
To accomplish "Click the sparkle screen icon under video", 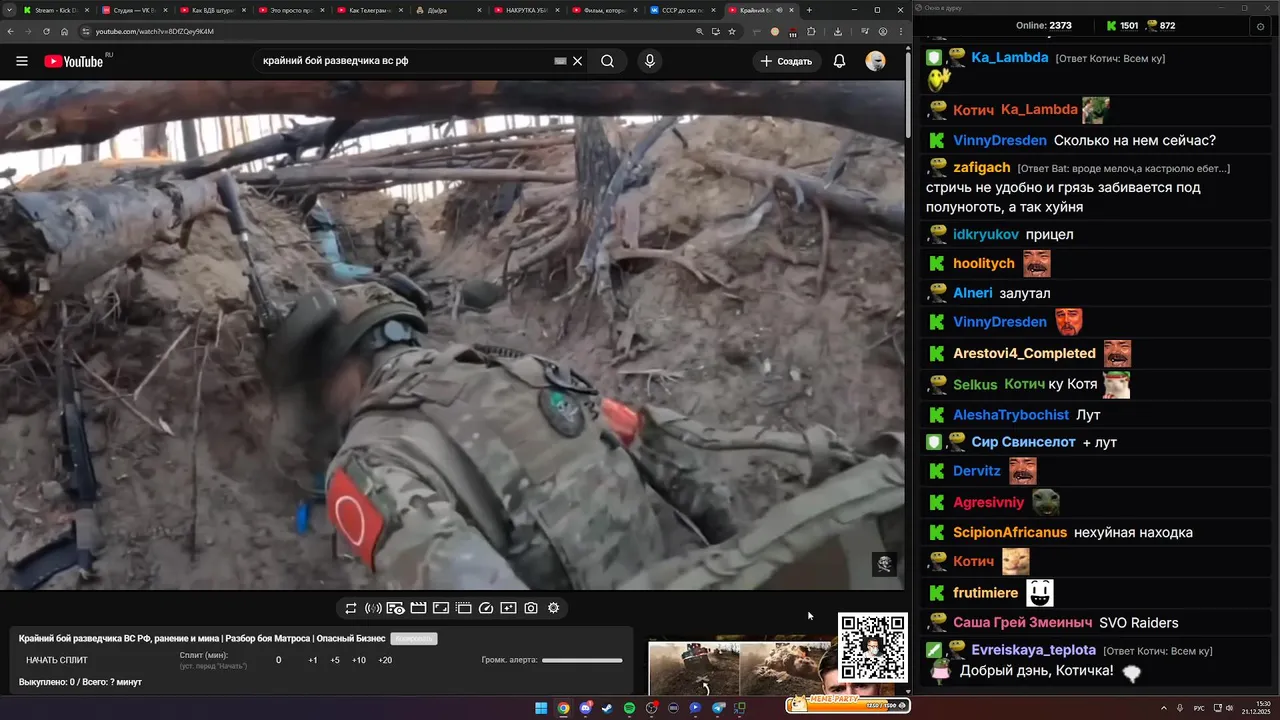I will [x=508, y=608].
